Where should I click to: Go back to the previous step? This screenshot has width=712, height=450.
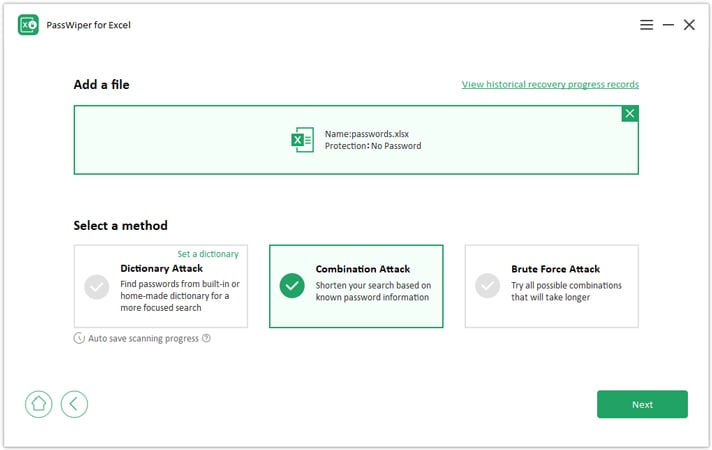point(74,404)
